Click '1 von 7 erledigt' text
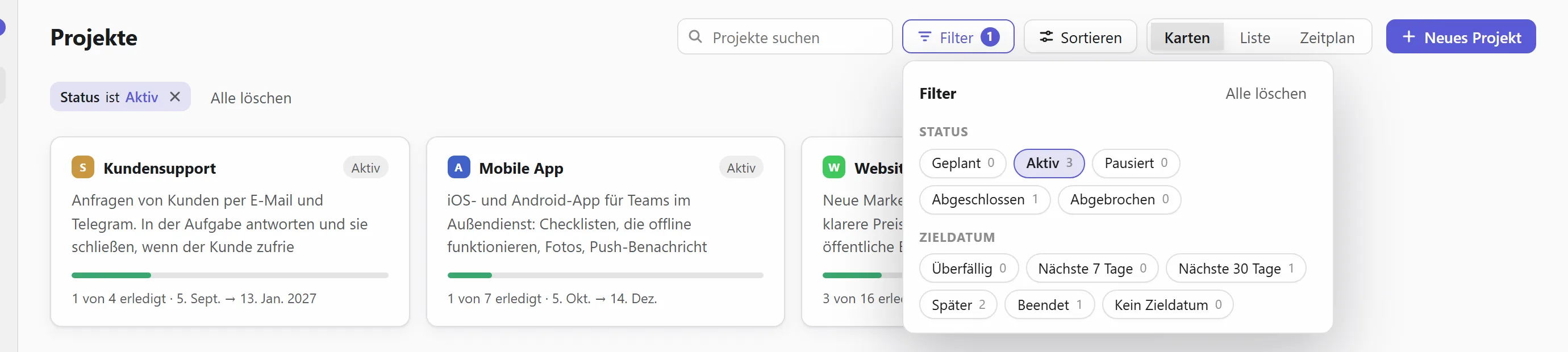This screenshot has height=352, width=1568. point(494,299)
